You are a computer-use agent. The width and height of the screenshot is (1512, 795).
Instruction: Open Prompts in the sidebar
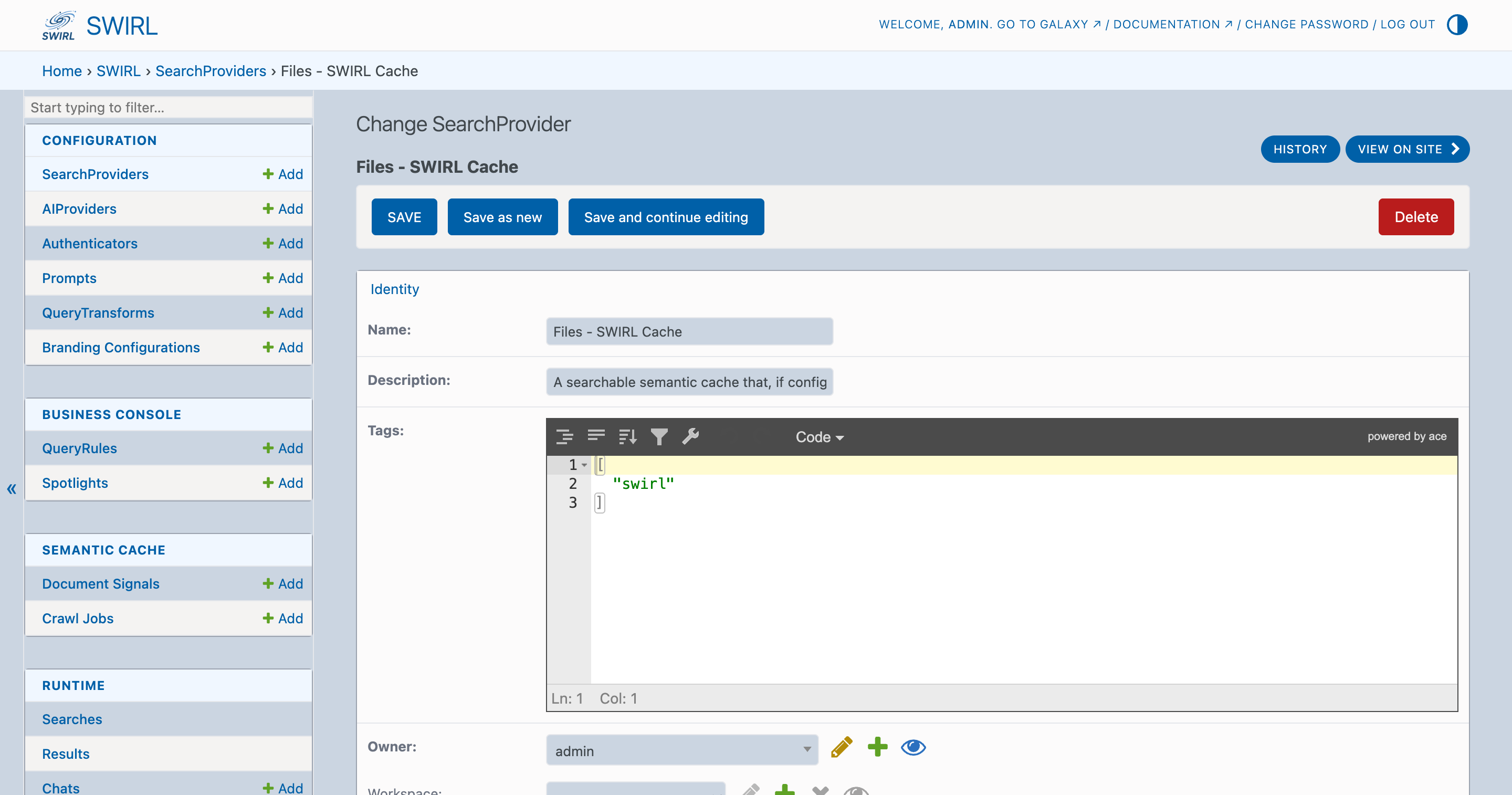point(69,278)
